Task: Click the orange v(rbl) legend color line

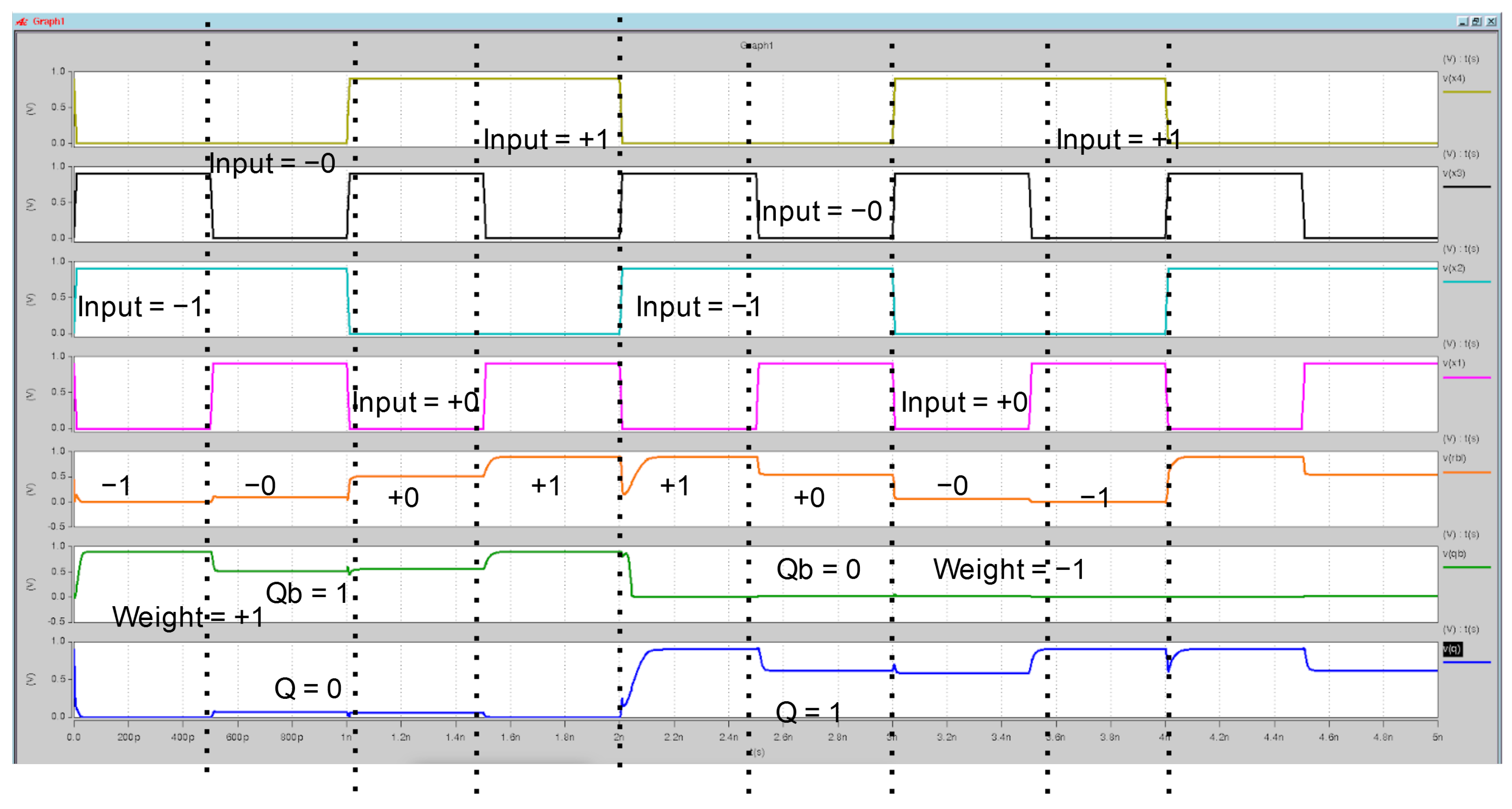Action: click(x=1466, y=472)
